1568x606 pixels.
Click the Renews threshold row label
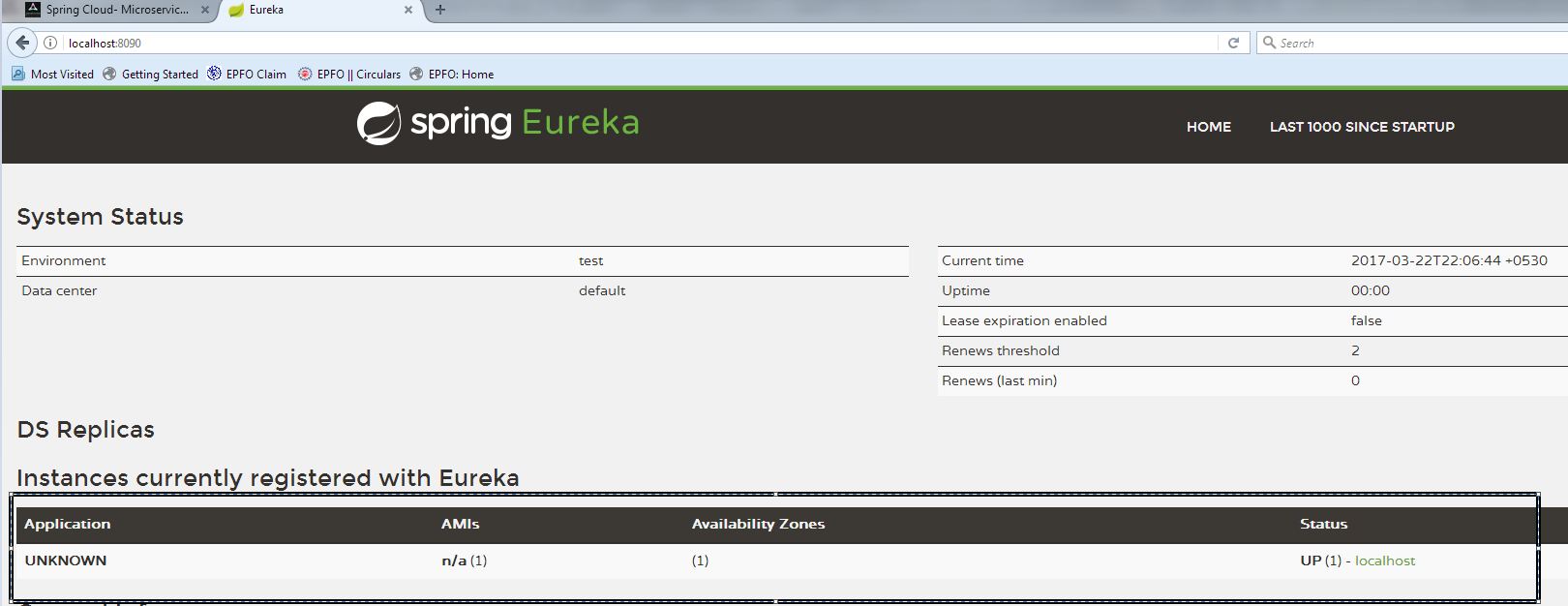1001,350
